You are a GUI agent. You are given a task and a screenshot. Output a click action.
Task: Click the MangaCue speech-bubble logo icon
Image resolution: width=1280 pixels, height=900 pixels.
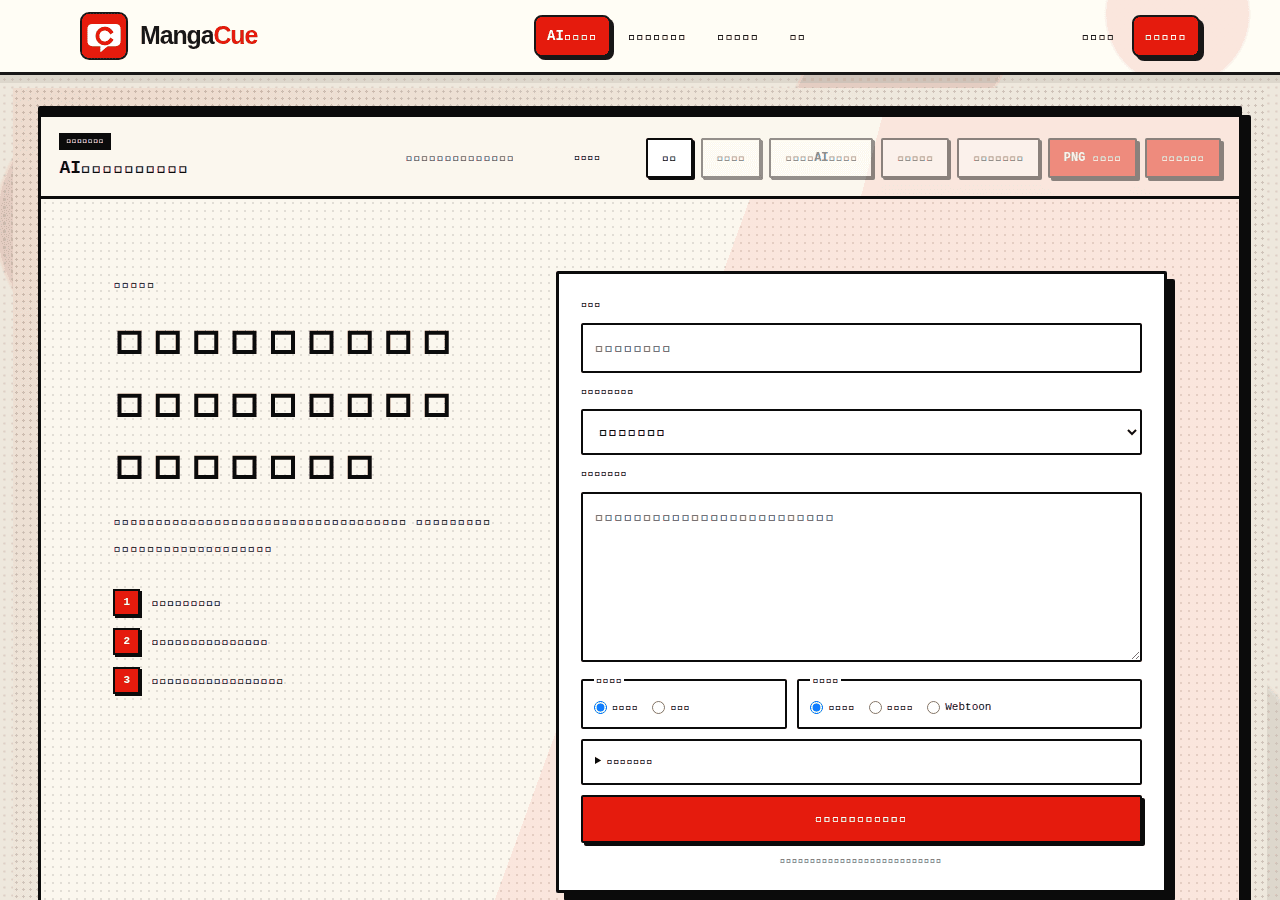[x=104, y=36]
